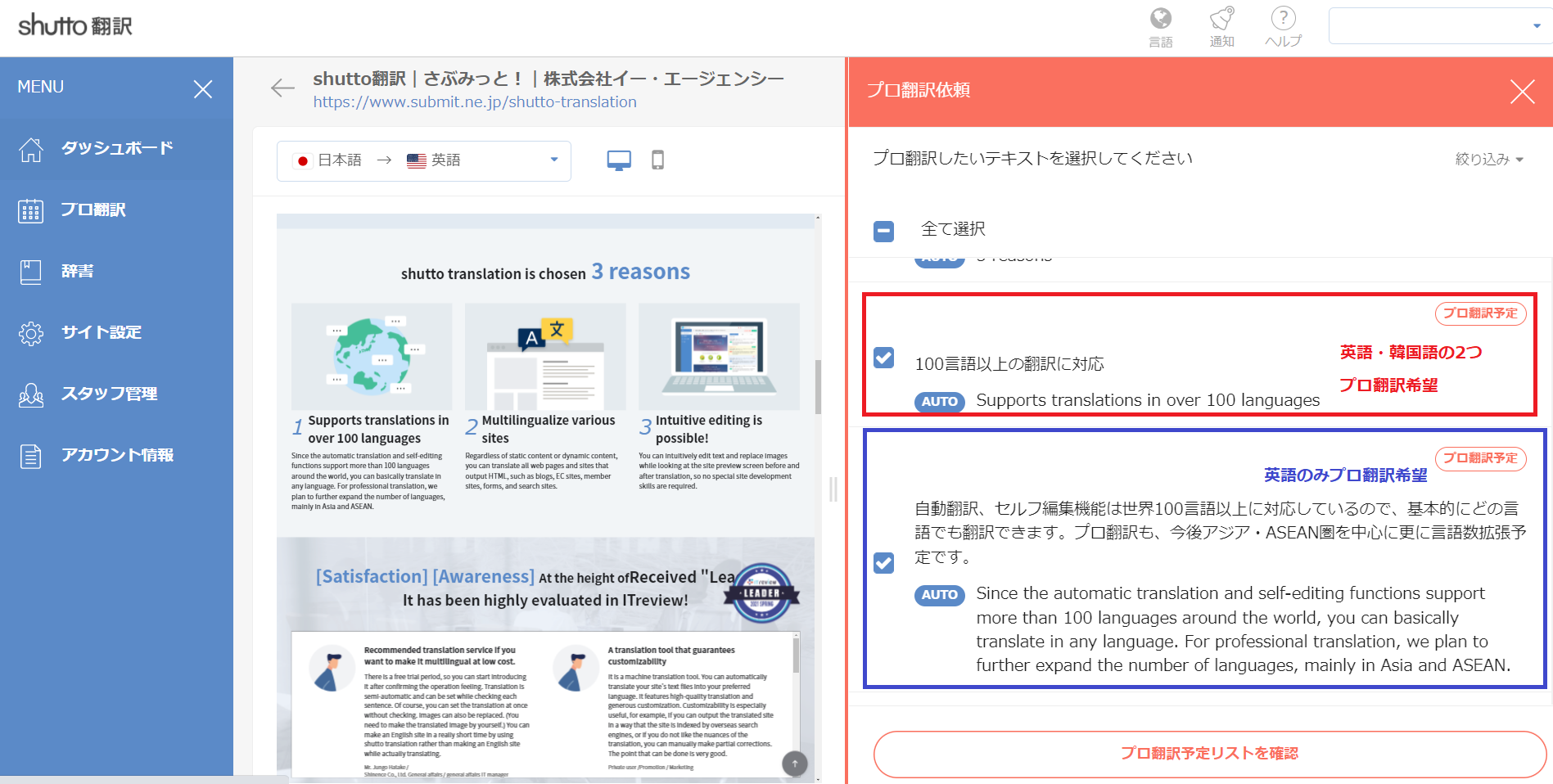
Task: Click scroll-to-top arrow in preview
Action: point(794,764)
